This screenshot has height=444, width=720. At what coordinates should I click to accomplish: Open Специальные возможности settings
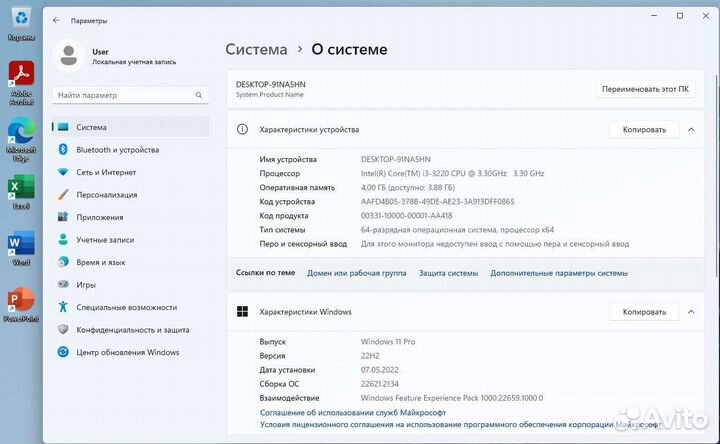tap(126, 307)
